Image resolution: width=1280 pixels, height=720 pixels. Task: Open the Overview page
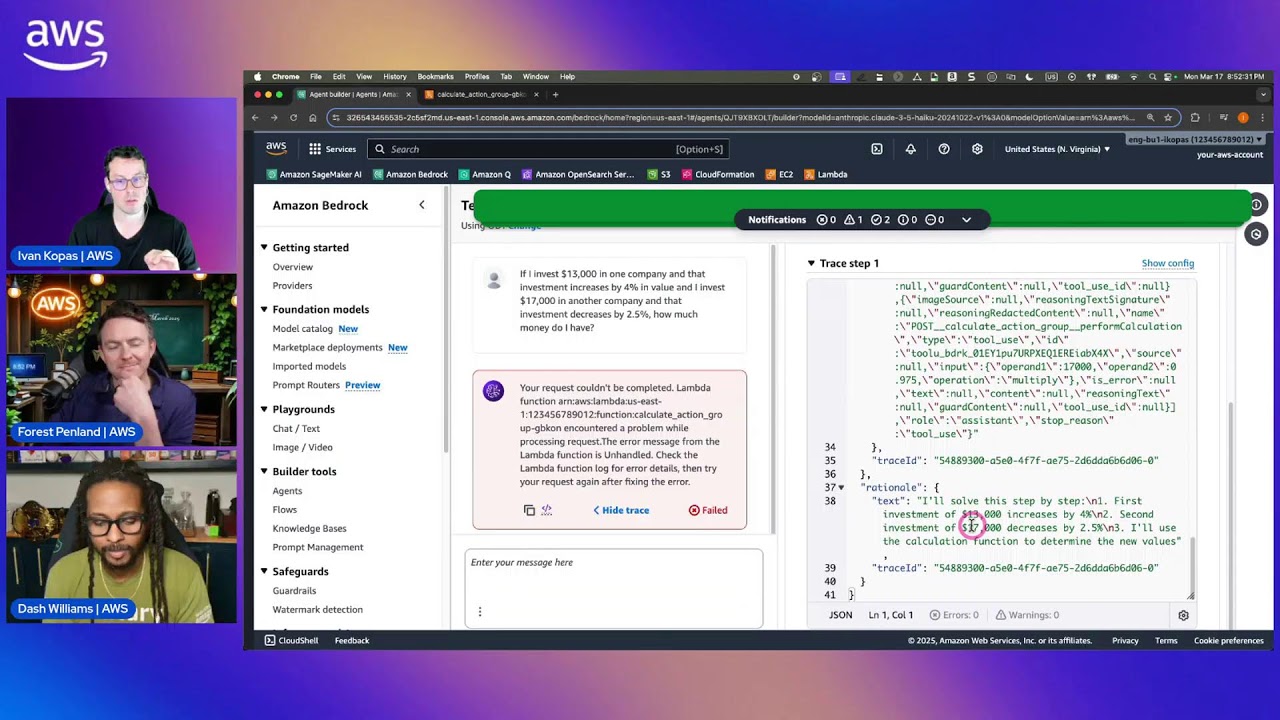tap(293, 267)
